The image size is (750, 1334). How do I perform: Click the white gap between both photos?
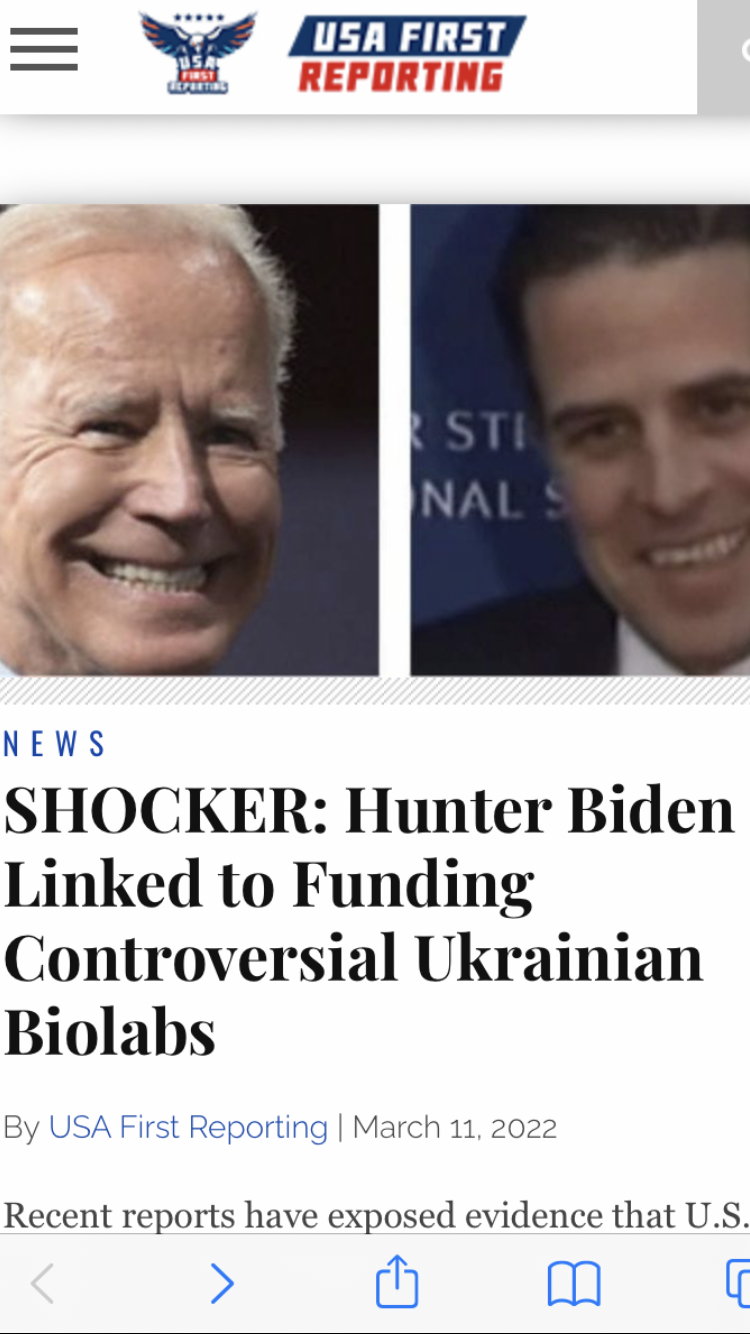pyautogui.click(x=395, y=440)
